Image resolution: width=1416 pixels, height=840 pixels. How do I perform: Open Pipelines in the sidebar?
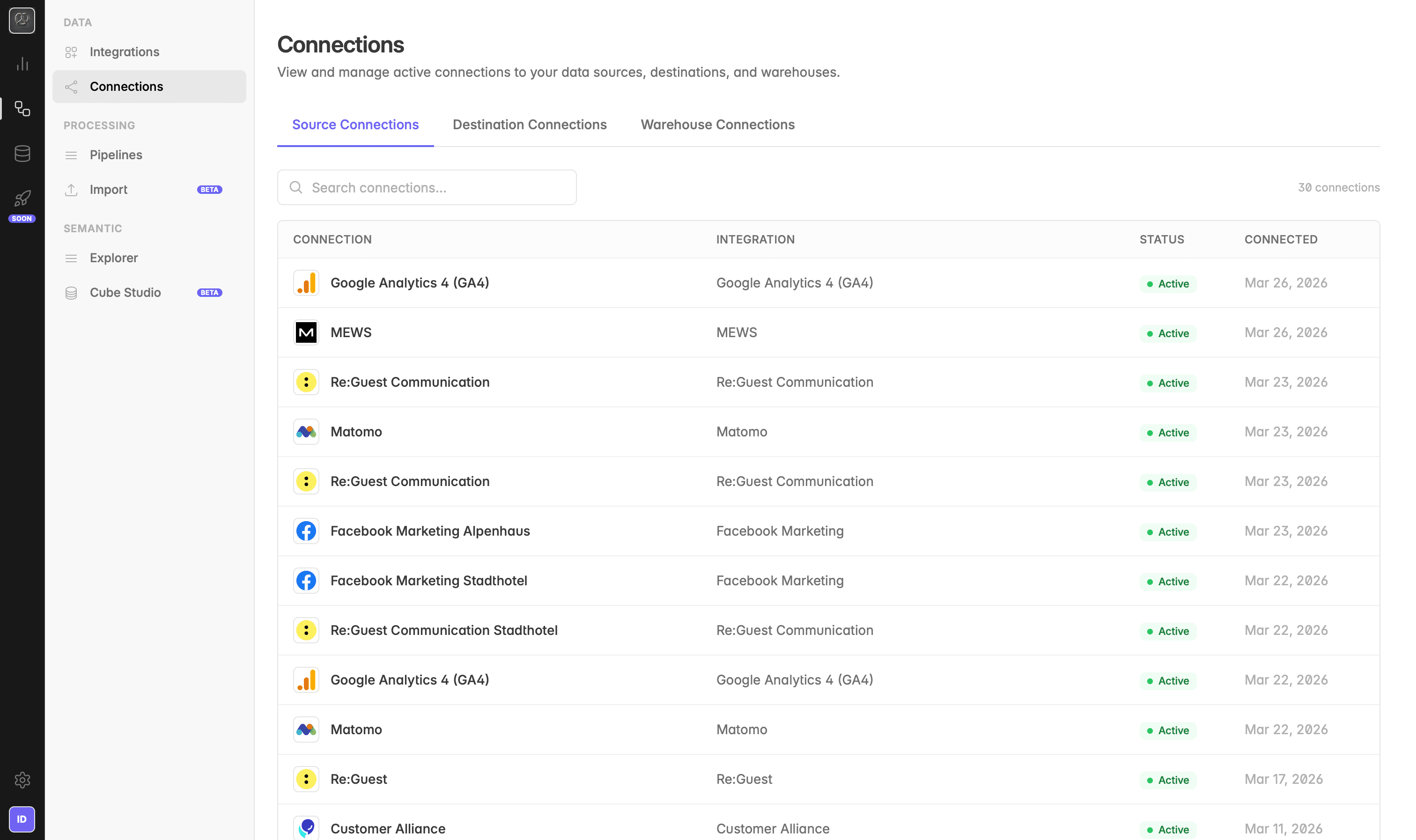(149, 155)
